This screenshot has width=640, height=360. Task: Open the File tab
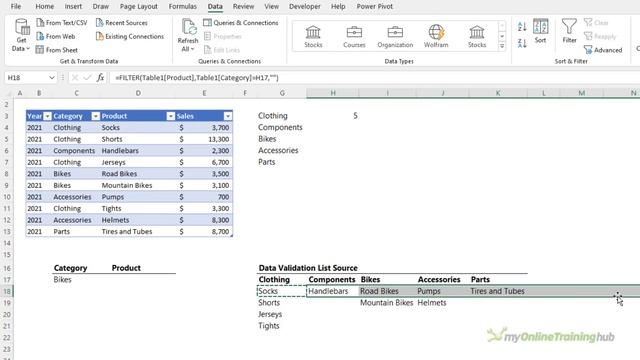pyautogui.click(x=16, y=7)
